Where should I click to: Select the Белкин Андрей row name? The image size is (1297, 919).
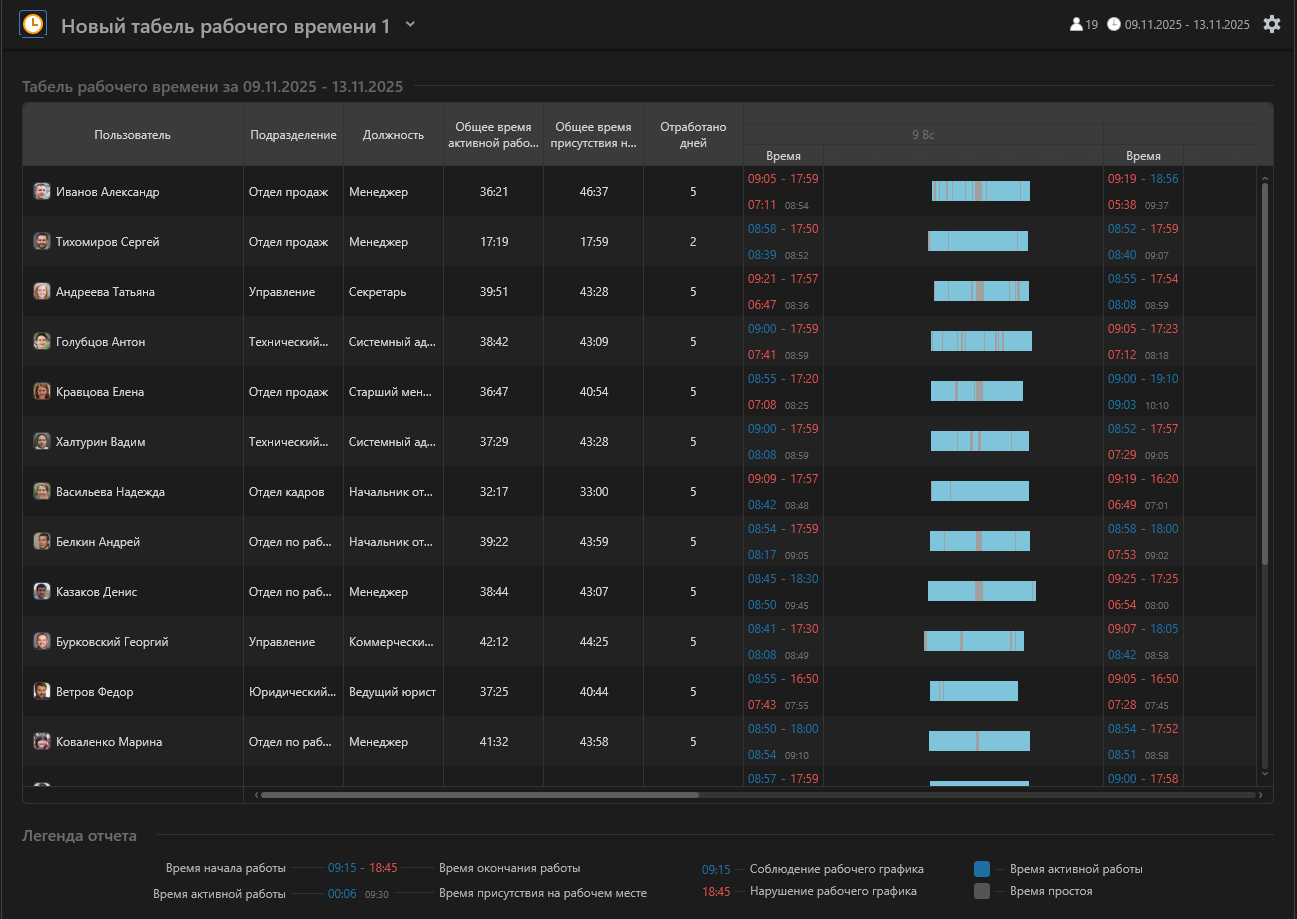pos(98,542)
